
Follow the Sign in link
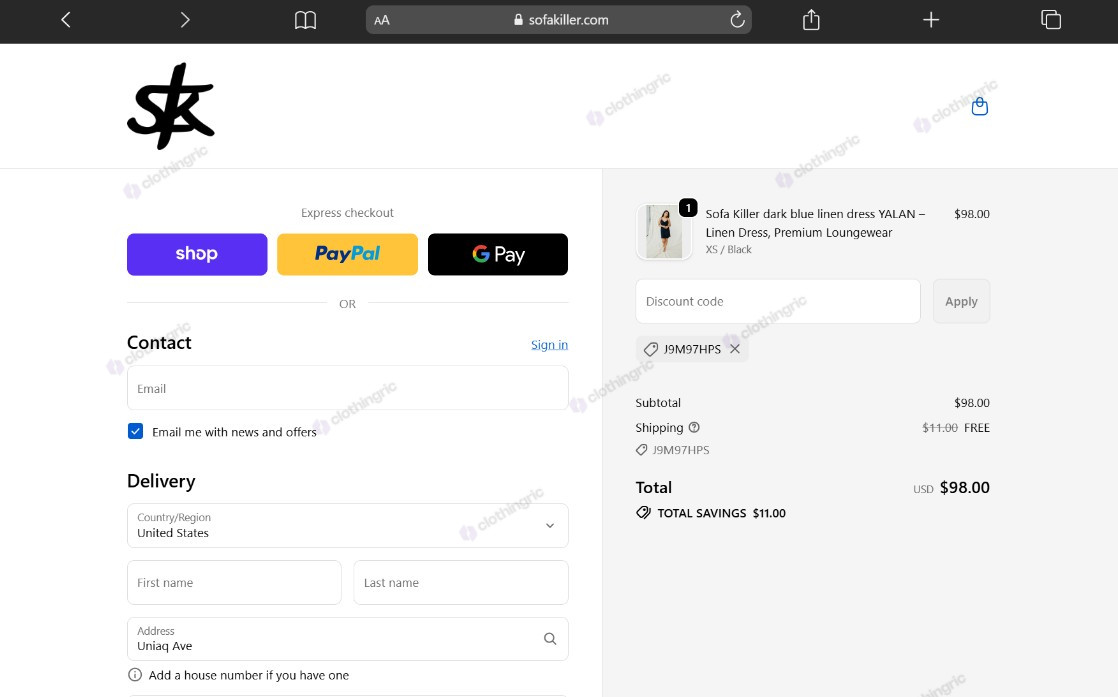pyautogui.click(x=549, y=345)
